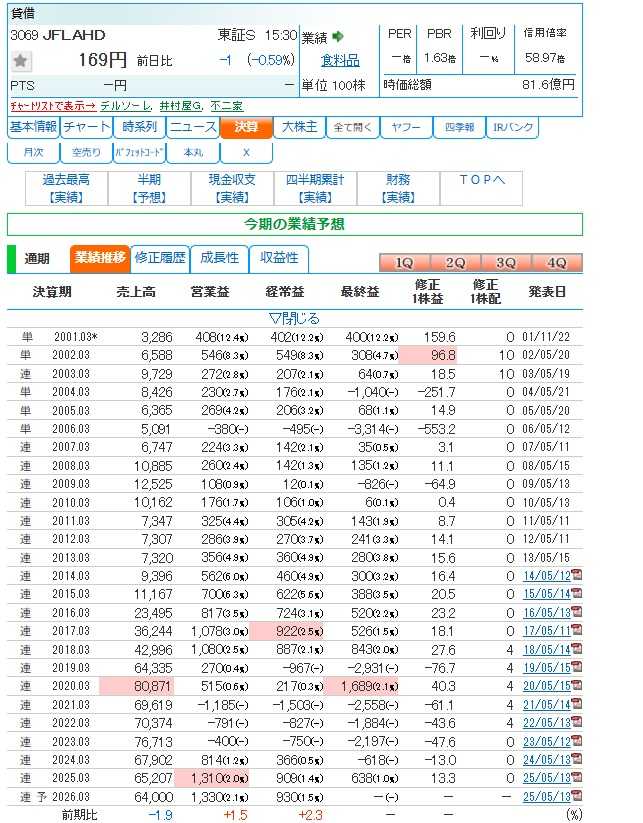Open PDF icon beside 18/05/14

point(577,649)
